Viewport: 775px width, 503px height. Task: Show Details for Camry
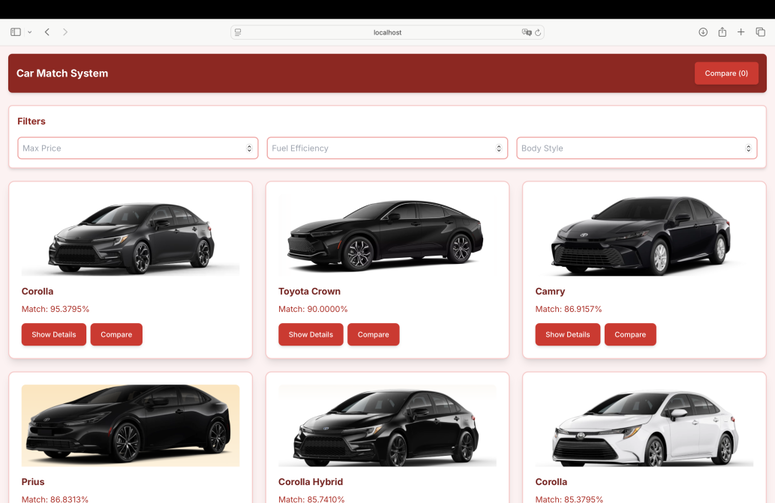click(568, 335)
